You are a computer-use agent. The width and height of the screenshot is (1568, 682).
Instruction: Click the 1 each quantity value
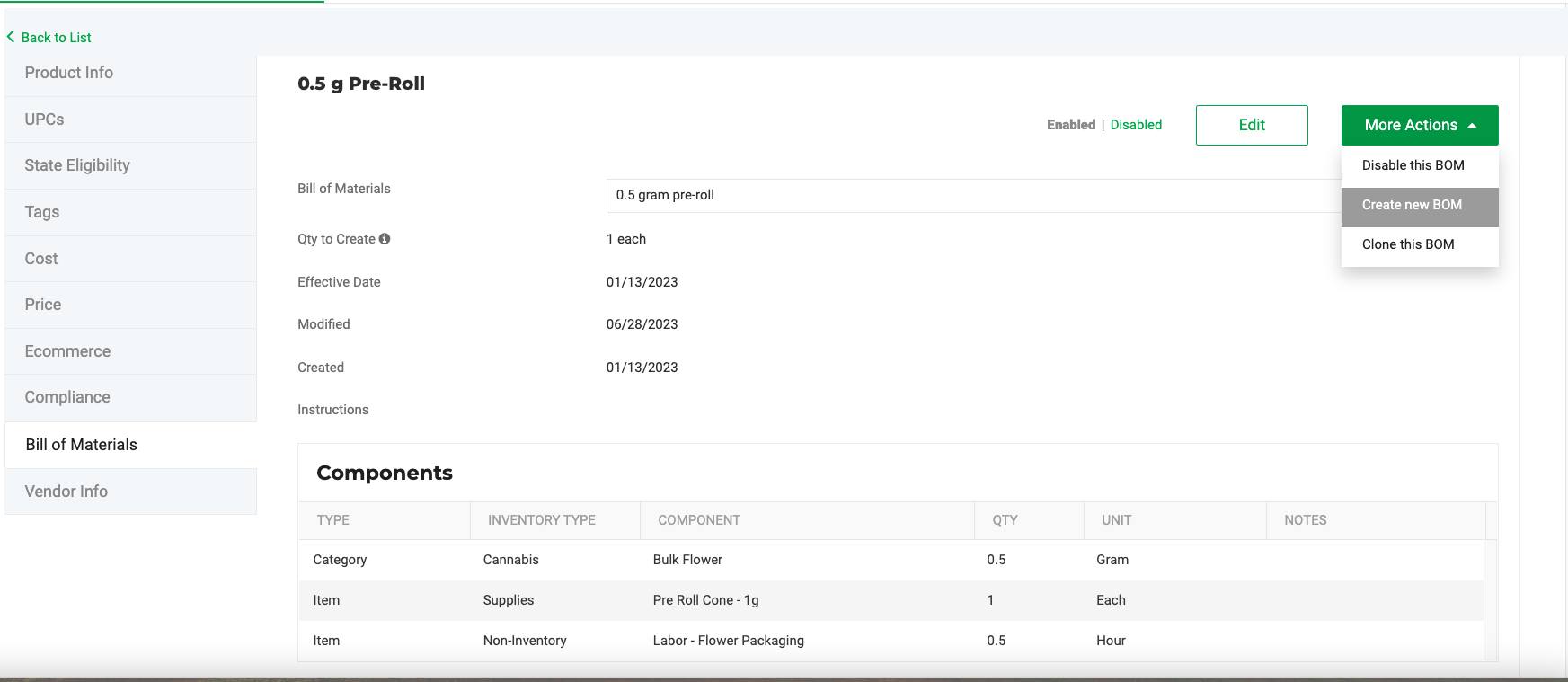point(626,239)
